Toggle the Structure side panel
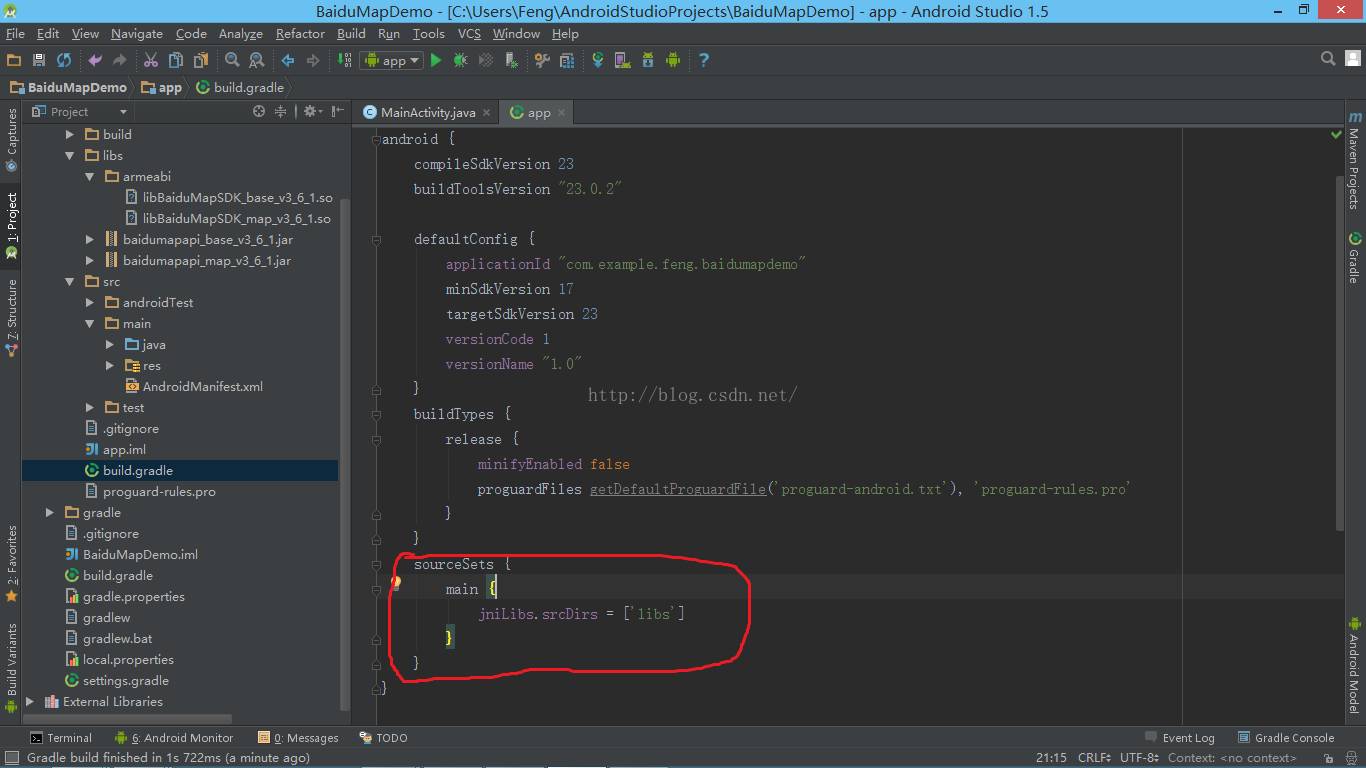 (x=11, y=317)
